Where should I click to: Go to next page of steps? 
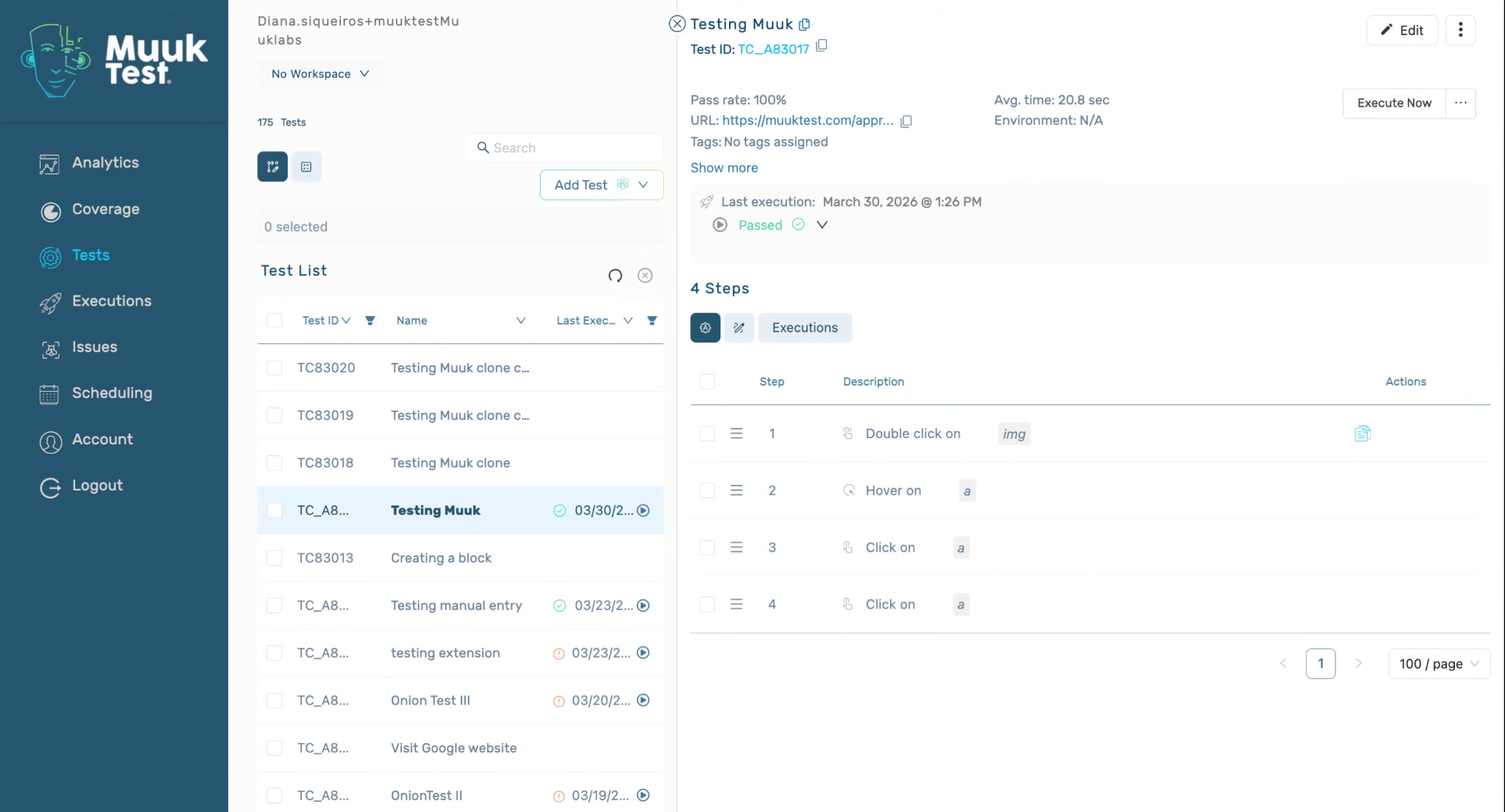coord(1358,664)
